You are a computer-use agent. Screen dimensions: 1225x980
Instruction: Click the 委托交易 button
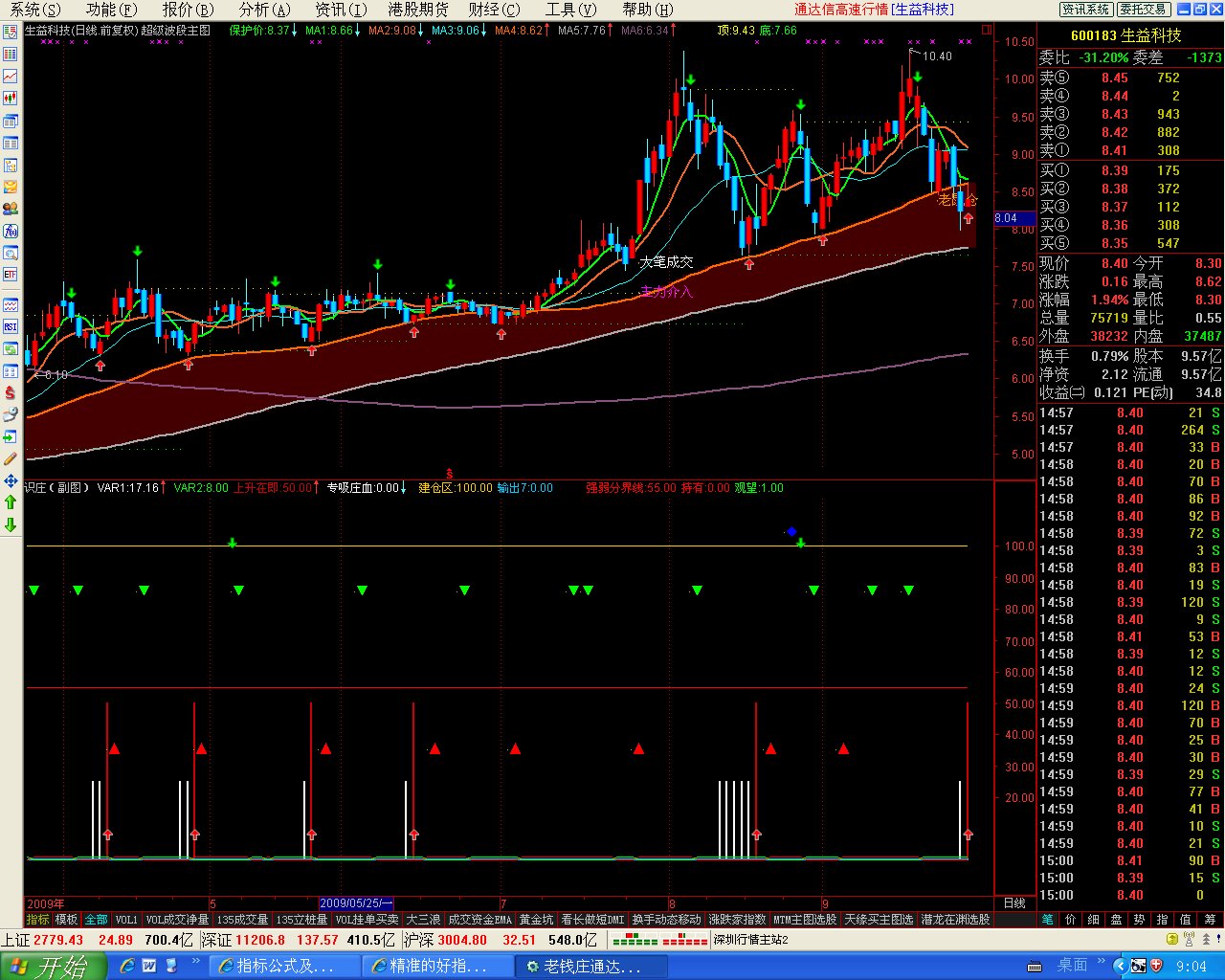pyautogui.click(x=1143, y=10)
